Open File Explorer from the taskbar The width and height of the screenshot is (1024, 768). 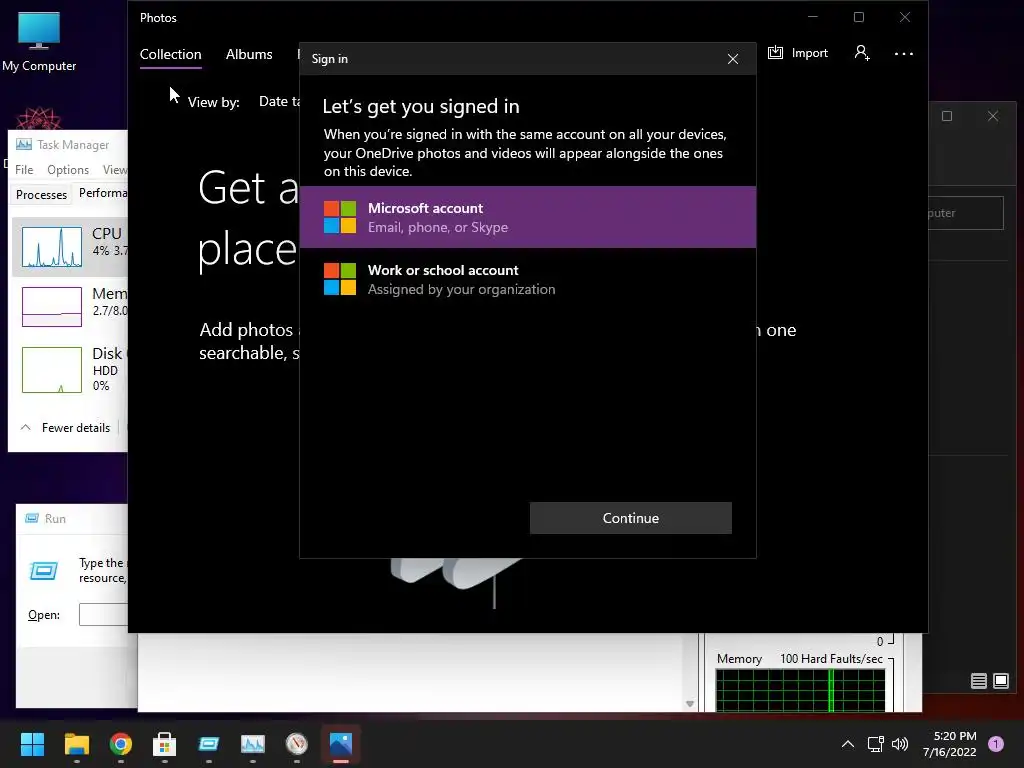coord(76,744)
